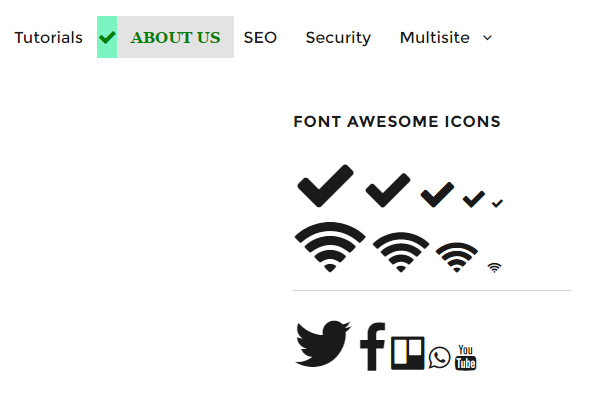Expand the Multisite dropdown chevron
The image size is (600, 400).
click(487, 38)
